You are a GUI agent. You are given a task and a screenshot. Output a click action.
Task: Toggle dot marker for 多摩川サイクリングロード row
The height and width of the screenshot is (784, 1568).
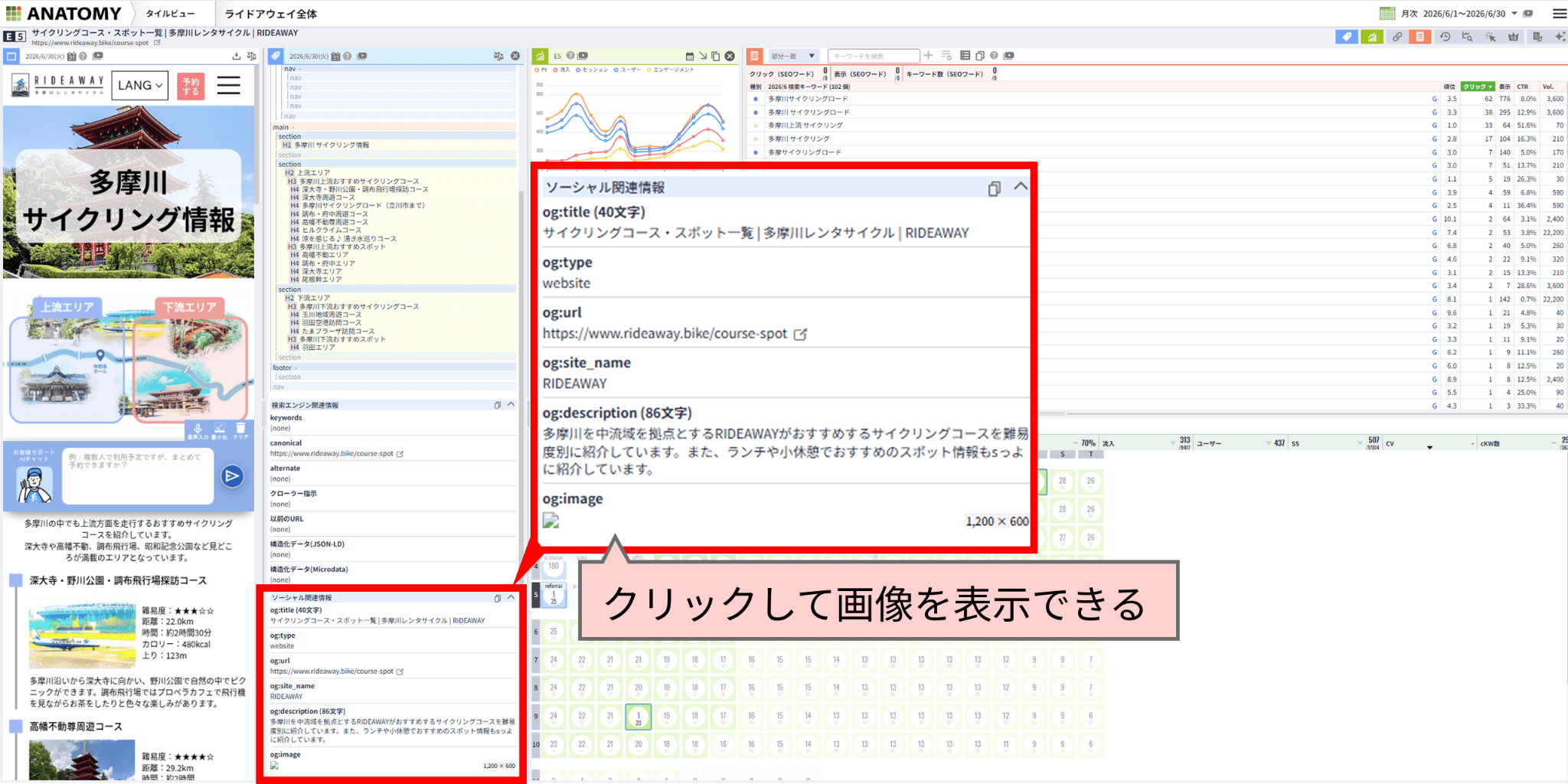click(756, 99)
